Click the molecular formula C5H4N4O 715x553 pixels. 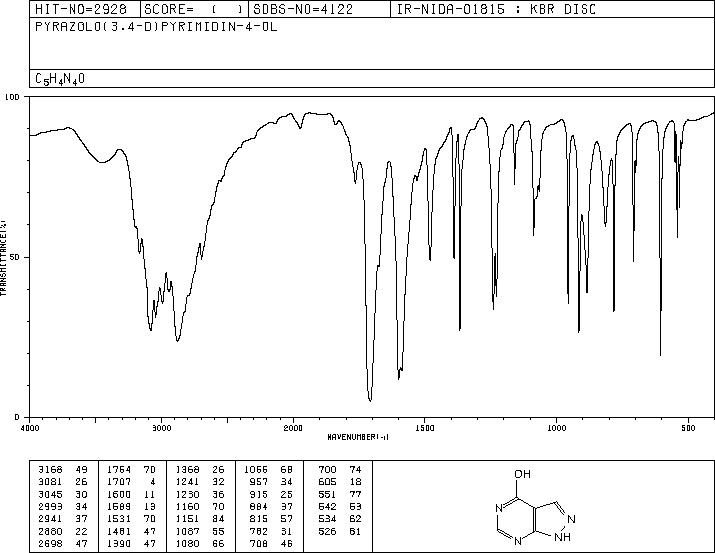pyautogui.click(x=60, y=79)
